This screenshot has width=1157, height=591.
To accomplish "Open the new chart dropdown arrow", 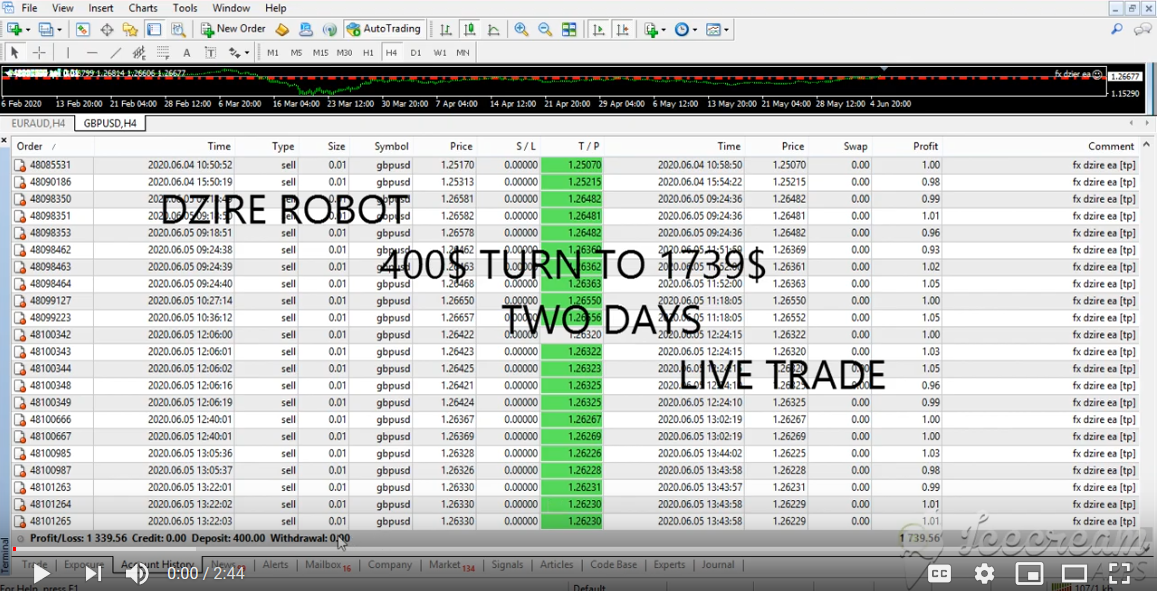I will (28, 30).
